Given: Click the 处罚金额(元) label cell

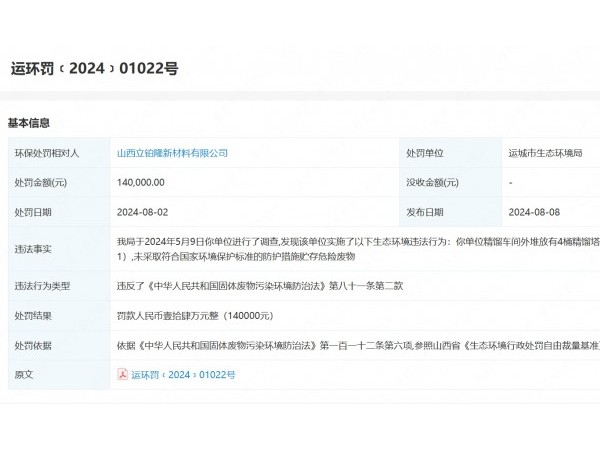Looking at the screenshot, I should [x=41, y=183].
